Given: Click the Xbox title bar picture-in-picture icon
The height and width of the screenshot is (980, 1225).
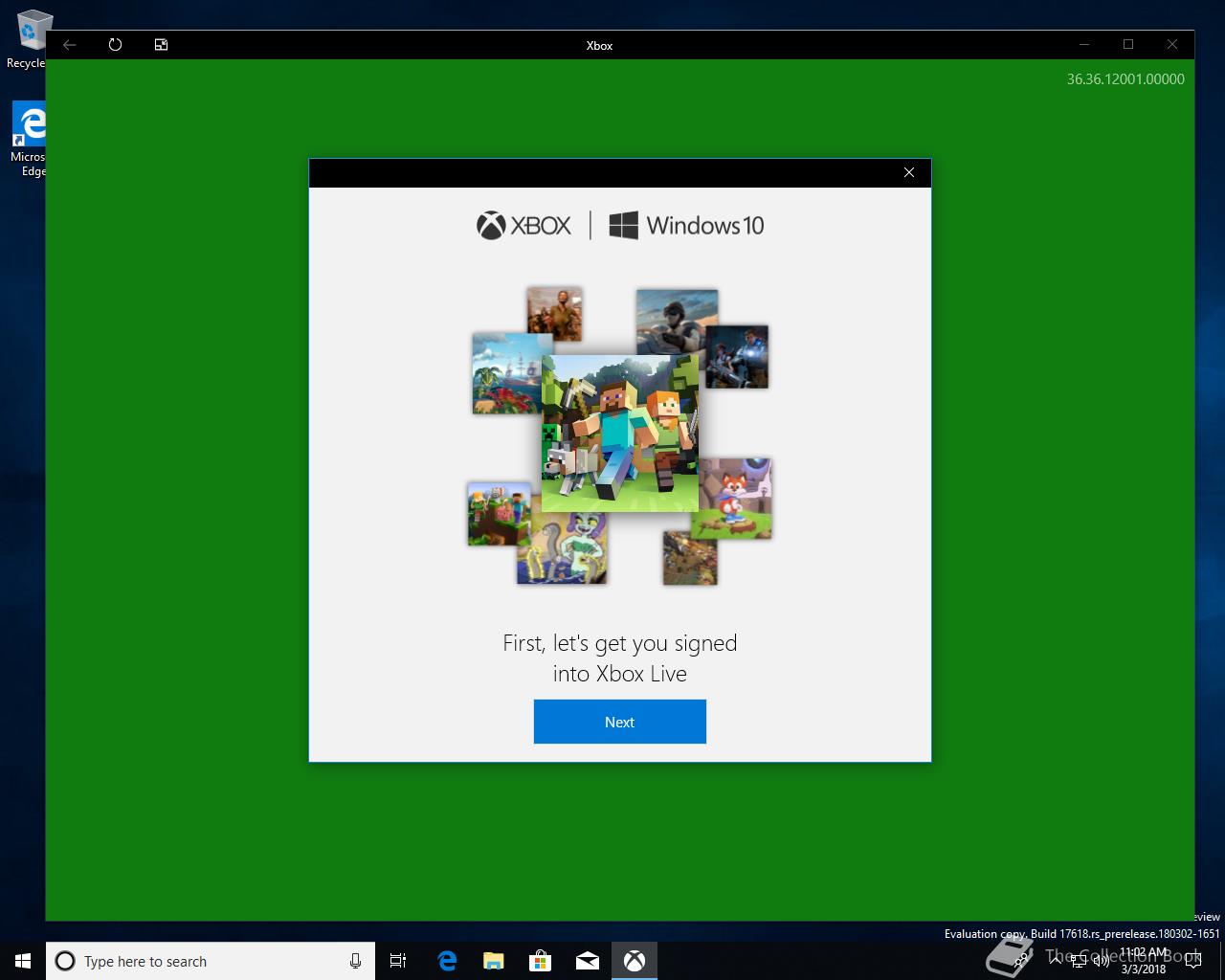Looking at the screenshot, I should [x=161, y=45].
